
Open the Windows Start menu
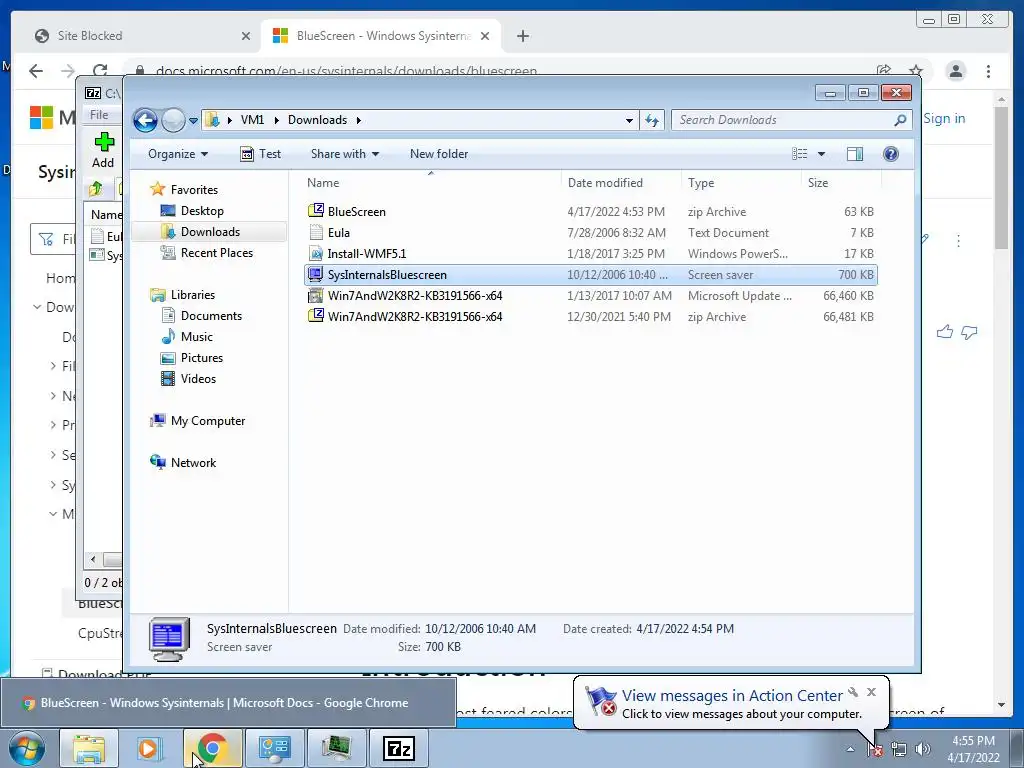(27, 748)
